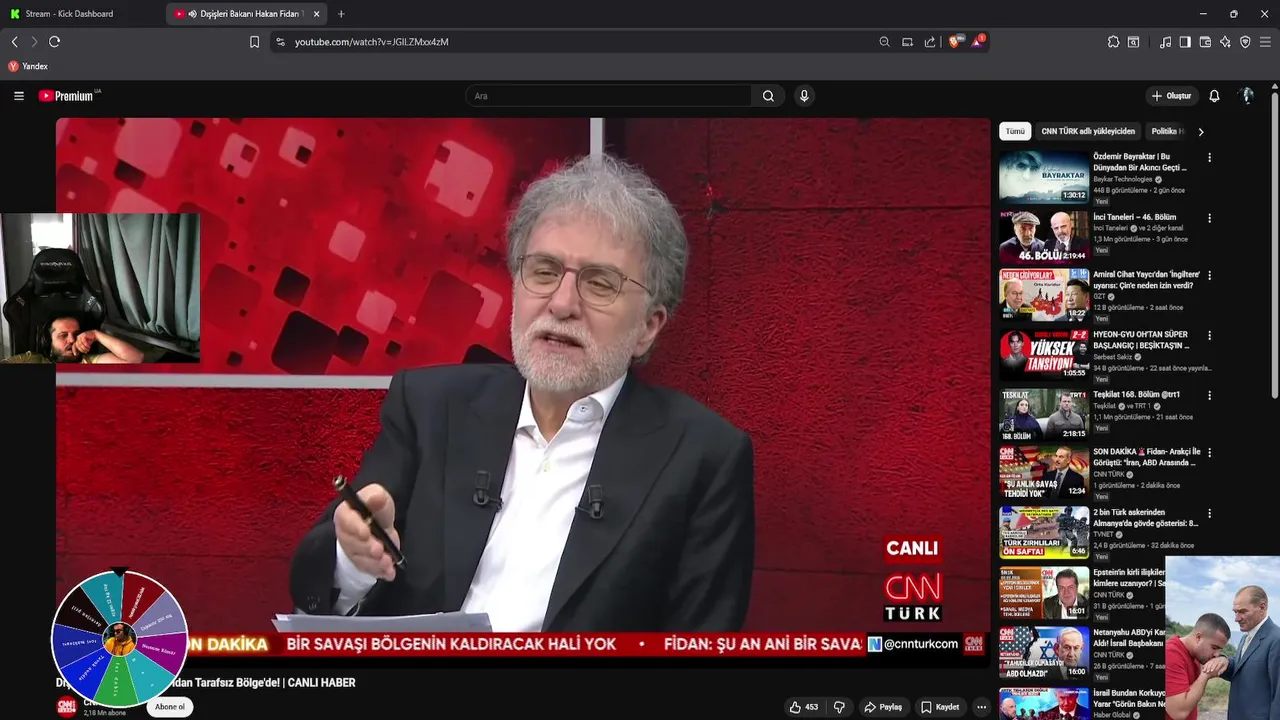Screen dimensions: 1280x720
Task: Click the Kaydet save button
Action: tap(940, 707)
